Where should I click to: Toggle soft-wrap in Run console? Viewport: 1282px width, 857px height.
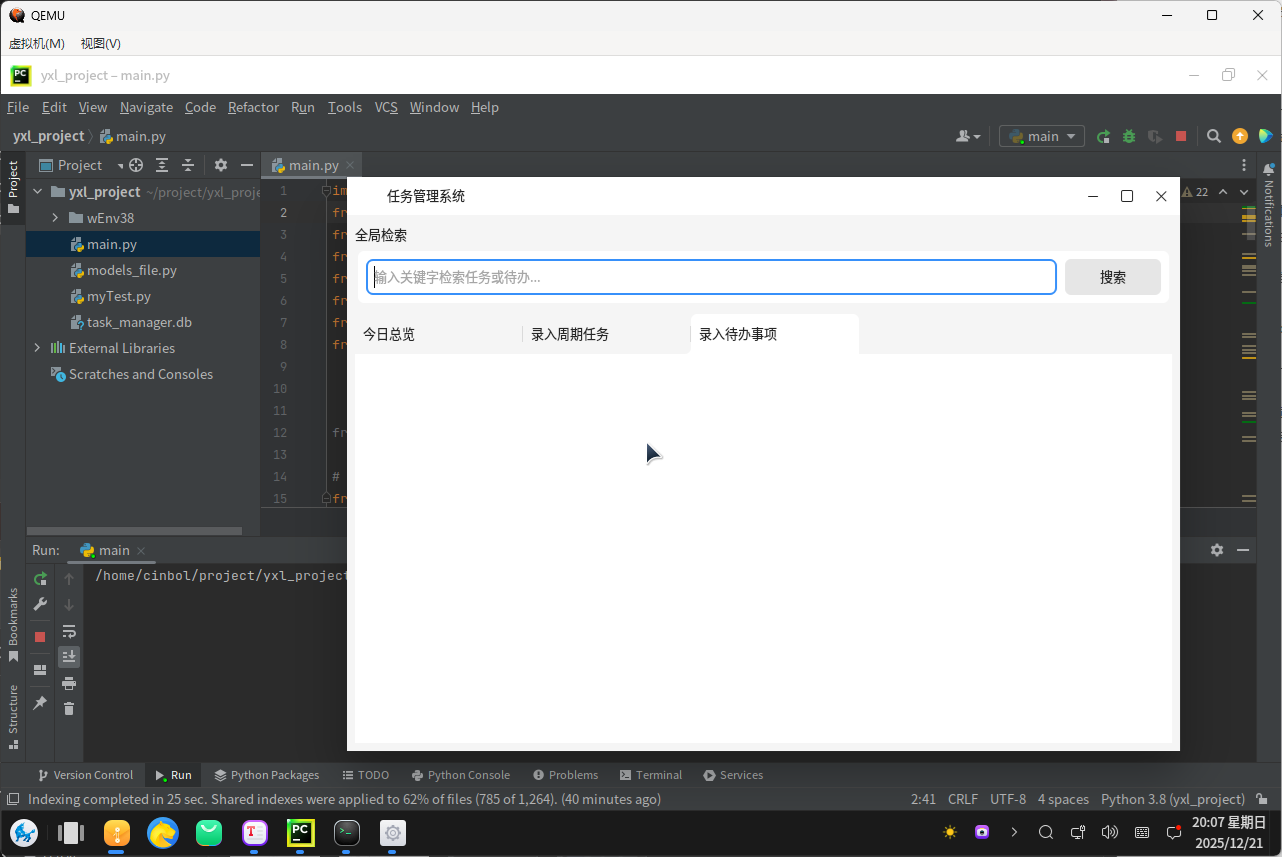(x=69, y=631)
